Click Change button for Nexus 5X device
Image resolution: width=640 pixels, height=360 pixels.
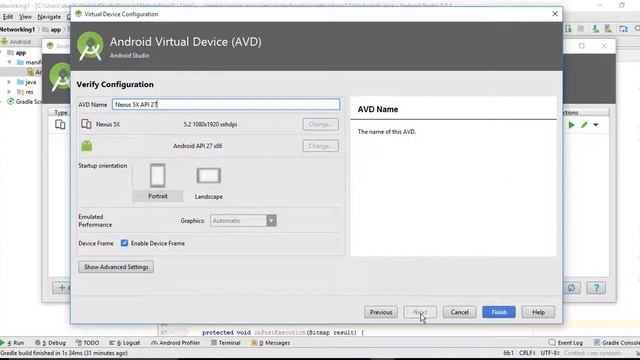320,124
